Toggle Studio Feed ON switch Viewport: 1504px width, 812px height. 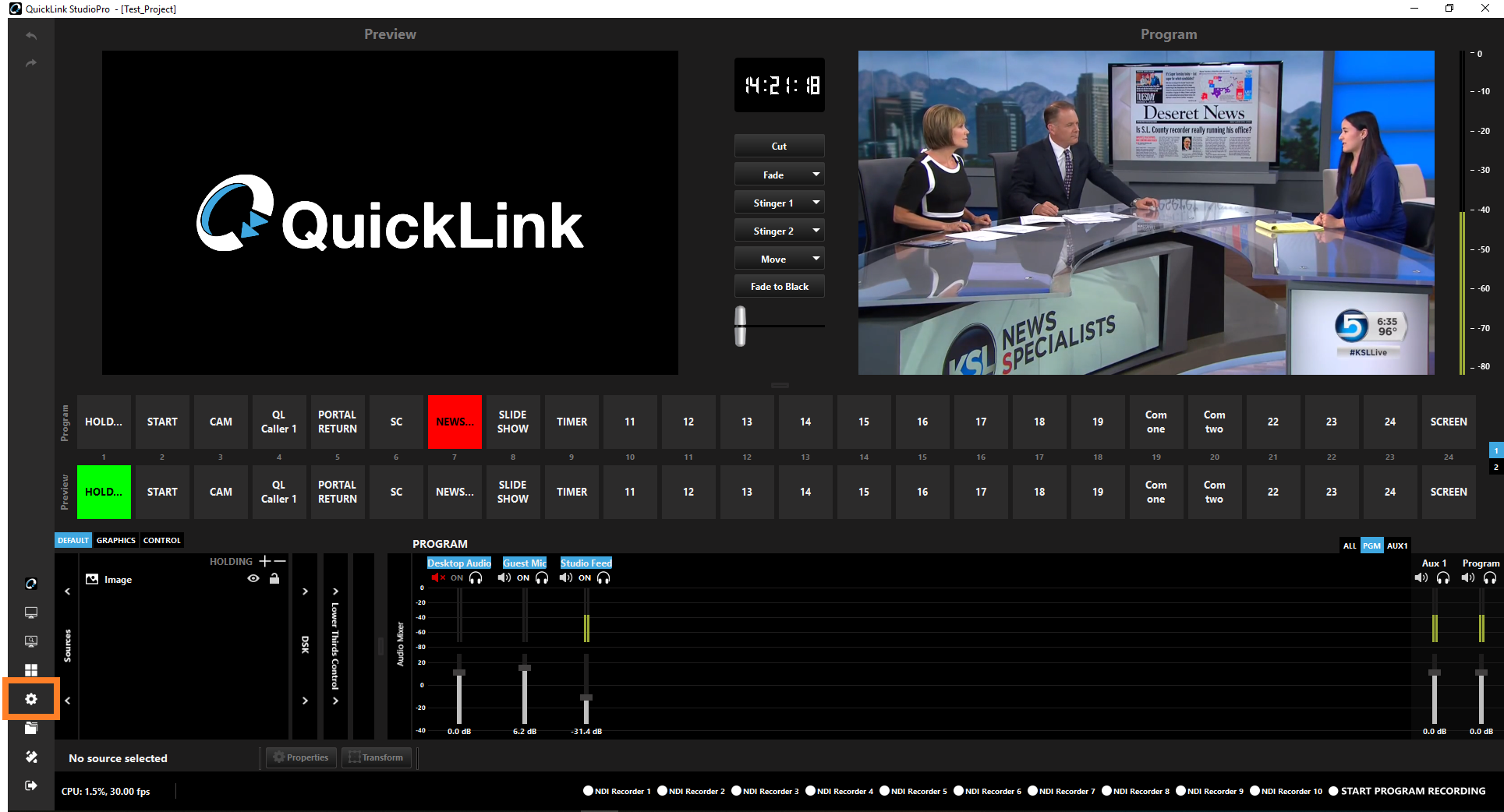pos(585,577)
